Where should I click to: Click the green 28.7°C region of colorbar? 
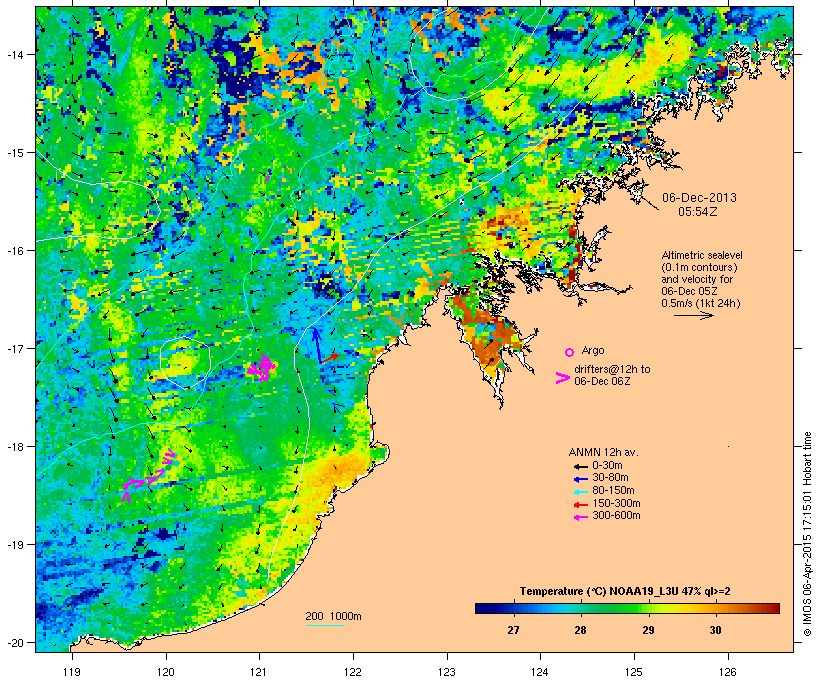point(628,608)
